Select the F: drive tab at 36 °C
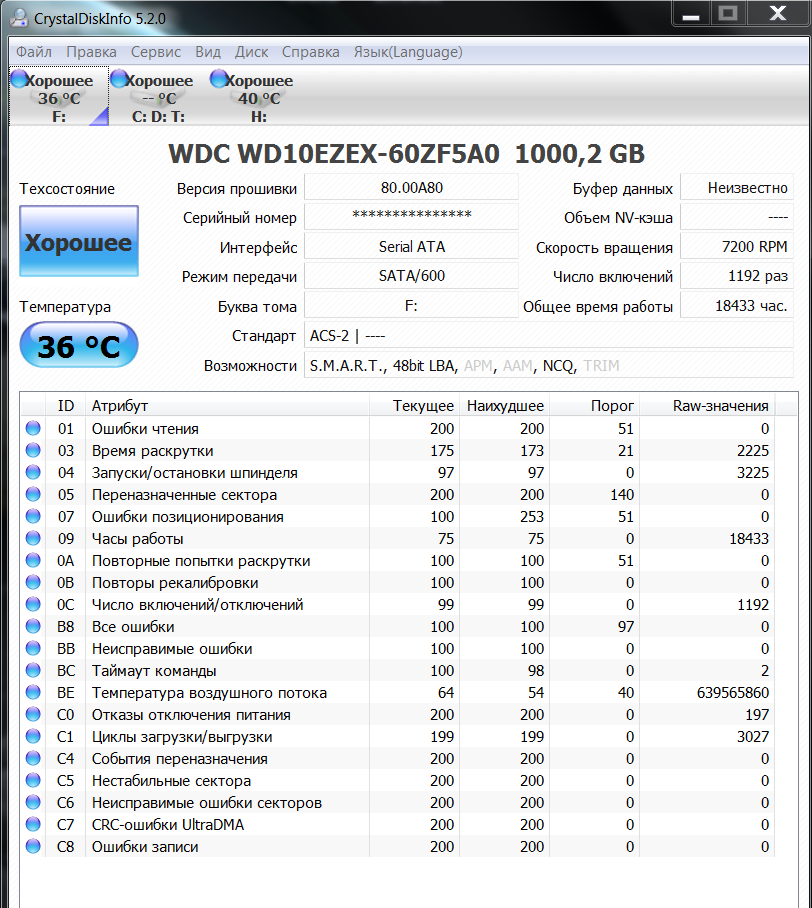This screenshot has width=812, height=908. pyautogui.click(x=59, y=97)
